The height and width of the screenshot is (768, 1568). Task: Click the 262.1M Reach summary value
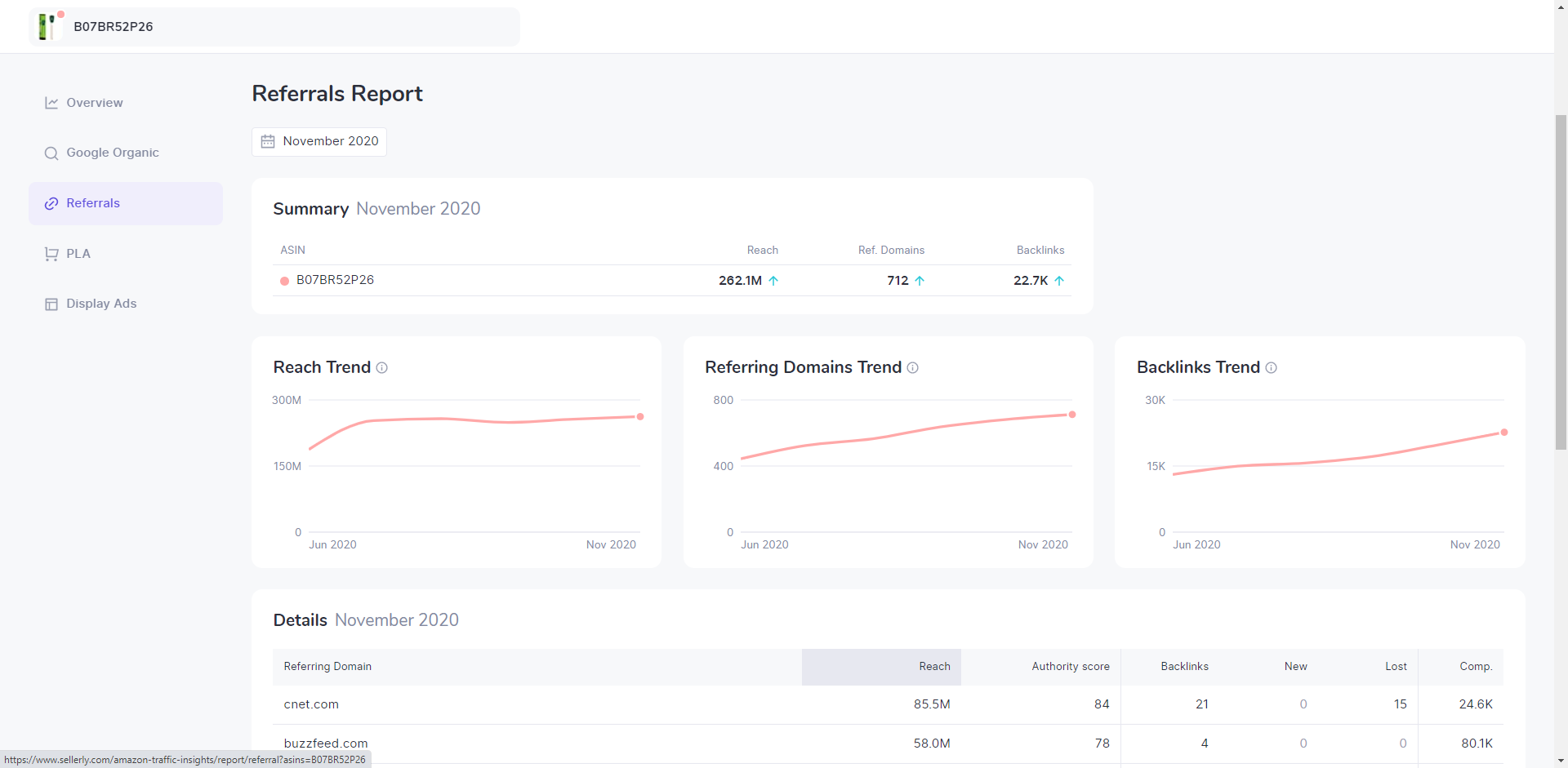740,280
